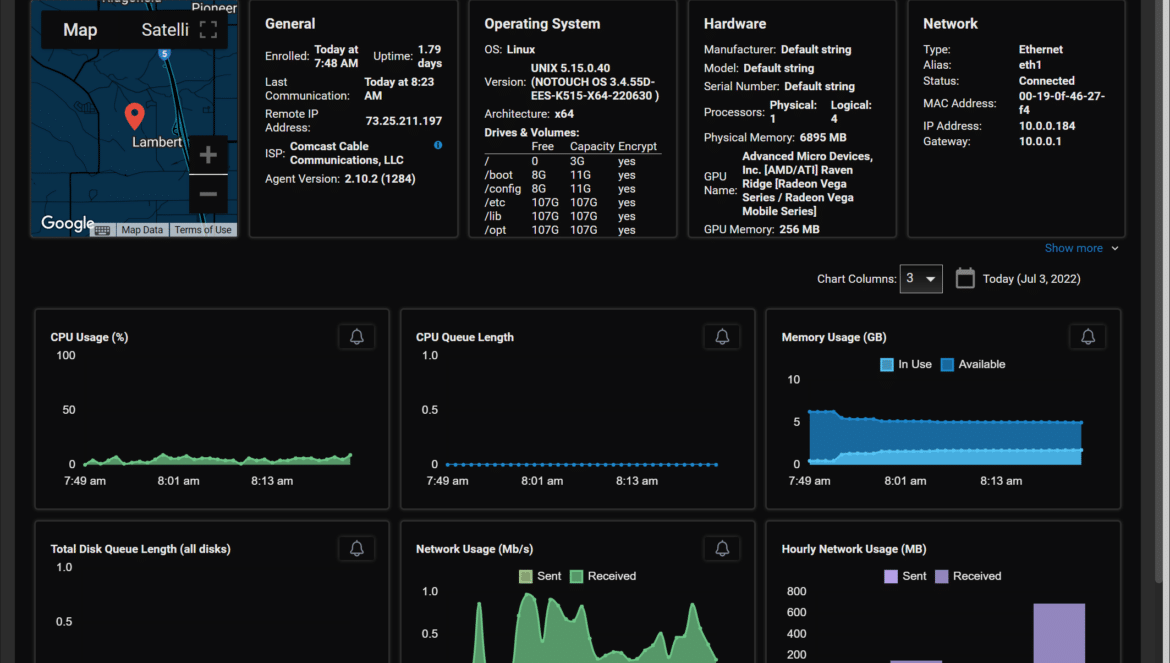Image resolution: width=1170 pixels, height=663 pixels.
Task: Expand details with Show more
Action: click(x=1081, y=248)
